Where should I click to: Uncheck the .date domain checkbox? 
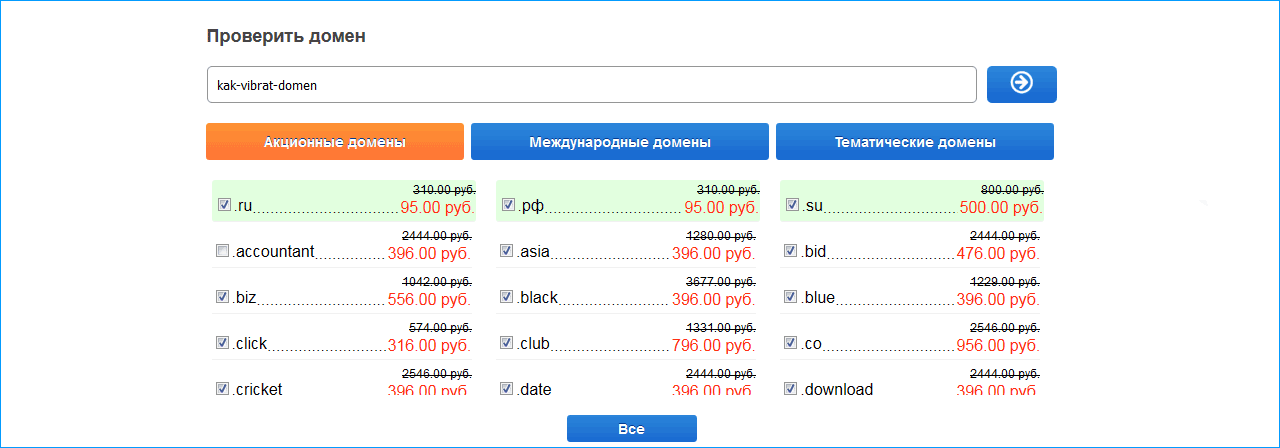coord(507,389)
